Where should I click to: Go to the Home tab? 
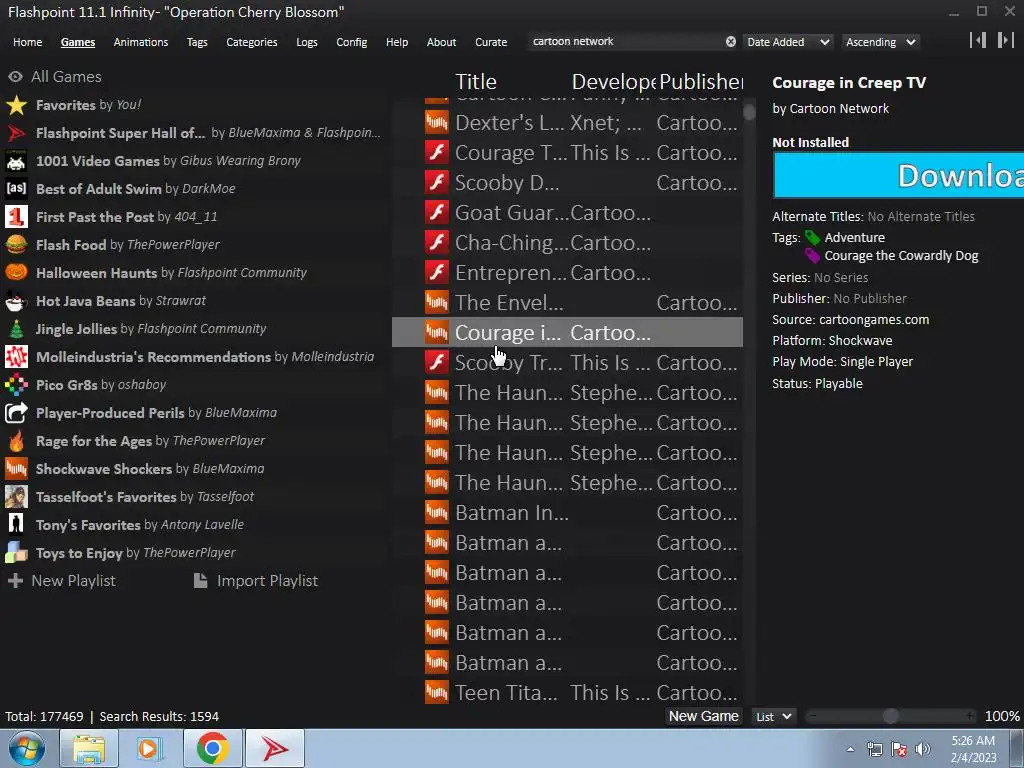(27, 42)
